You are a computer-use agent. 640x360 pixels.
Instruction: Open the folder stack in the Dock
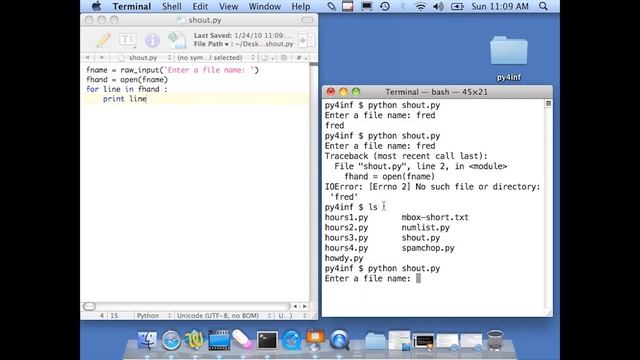pyautogui.click(x=375, y=341)
